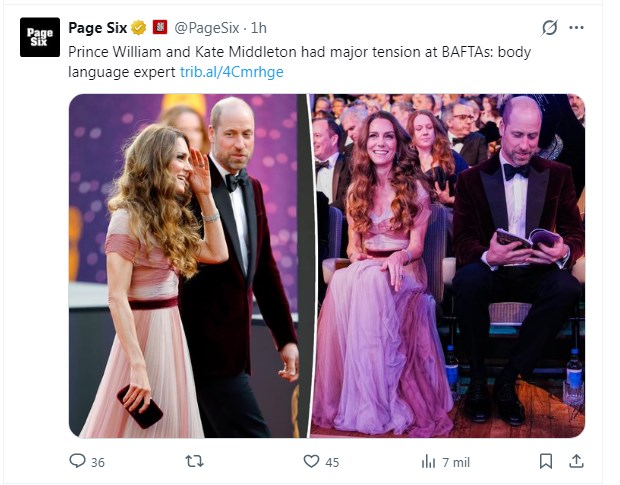This screenshot has height=485, width=620.
Task: Like the post with the heart icon
Action: tap(311, 461)
